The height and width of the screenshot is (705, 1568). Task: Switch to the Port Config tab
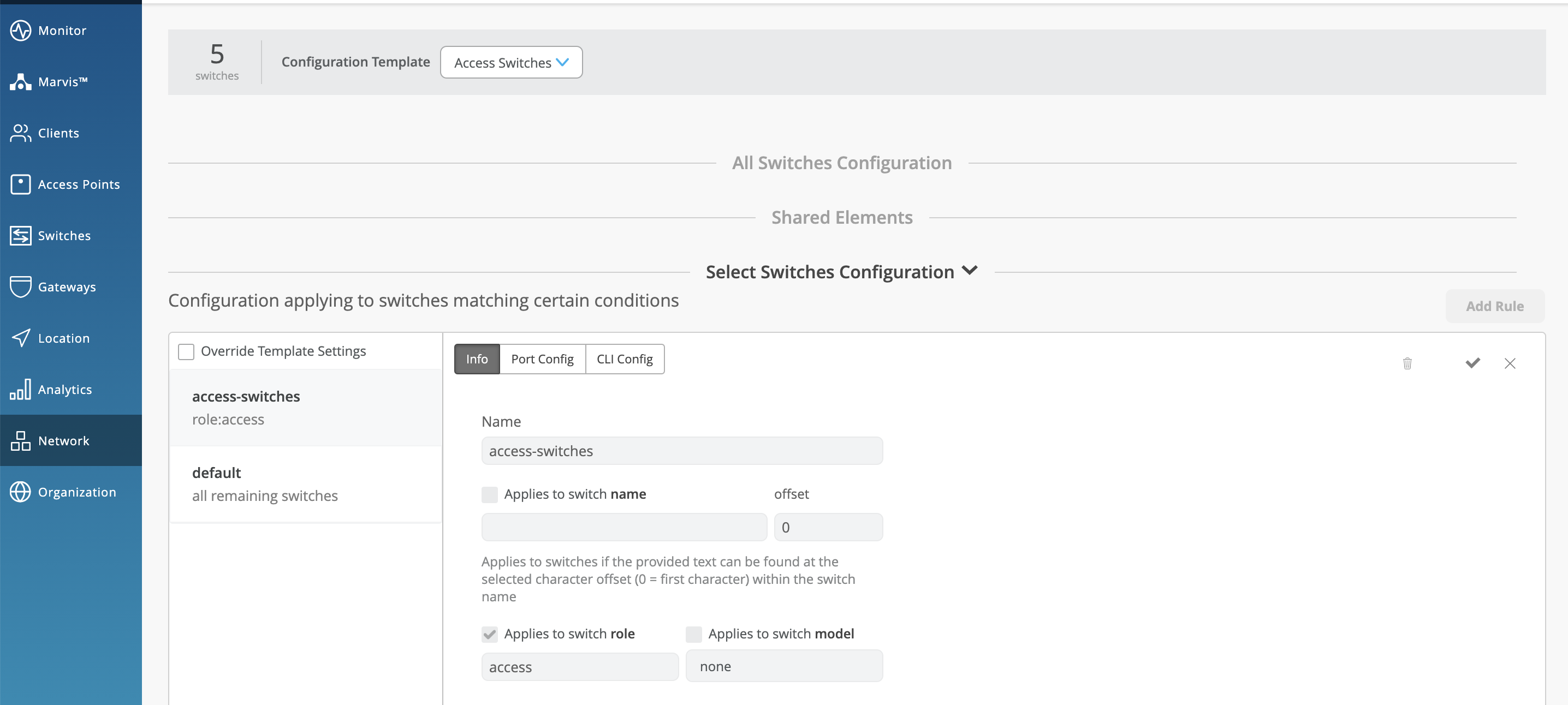point(542,359)
